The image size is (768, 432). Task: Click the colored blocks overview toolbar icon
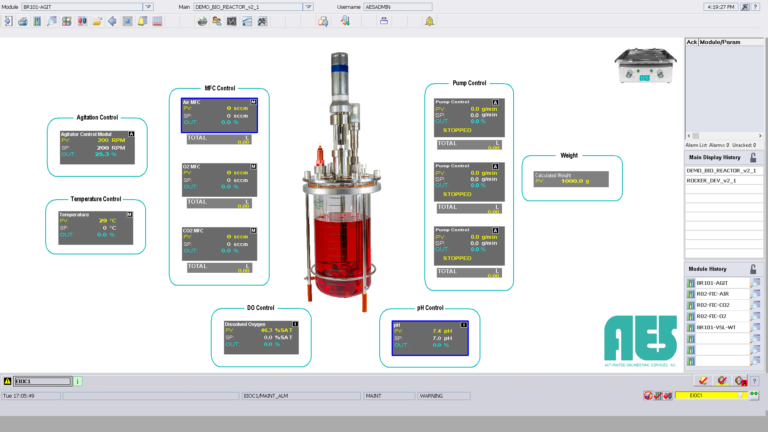[x=67, y=21]
